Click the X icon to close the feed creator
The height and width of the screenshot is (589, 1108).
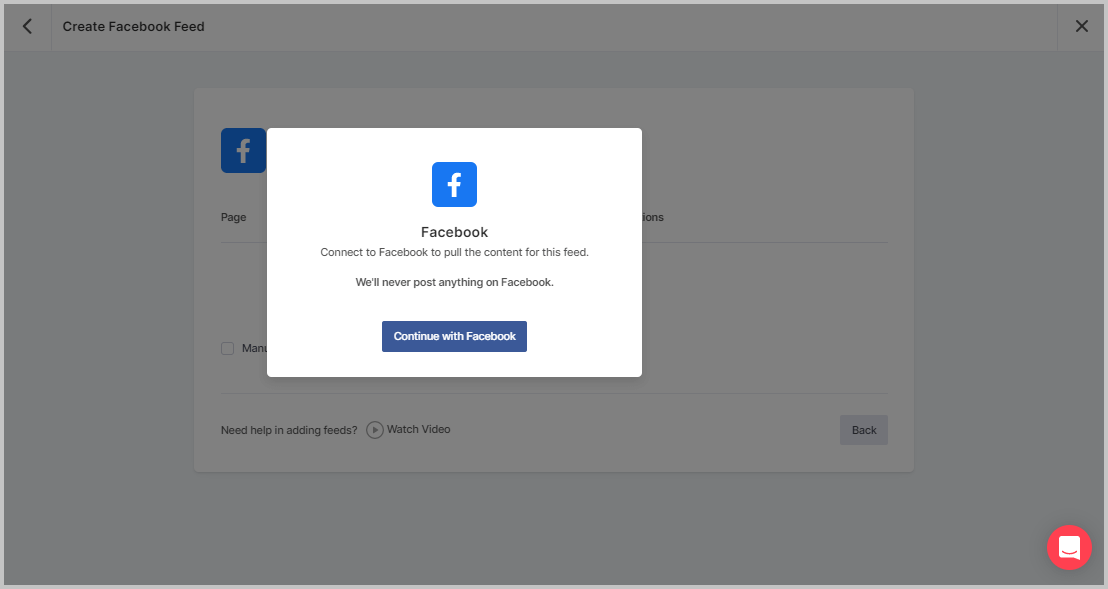click(x=1081, y=27)
